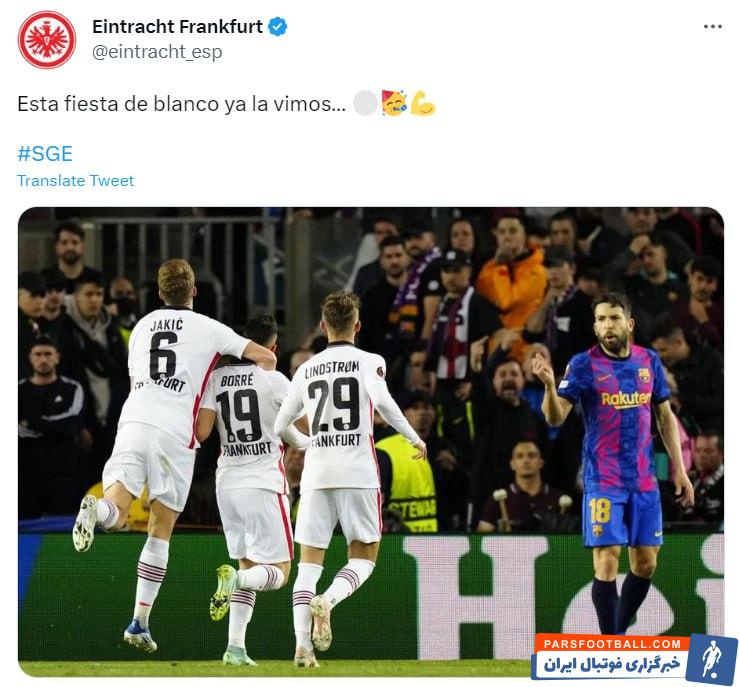Click the blue verified badge icon
Image resolution: width=739 pixels, height=687 pixels.
[278, 26]
